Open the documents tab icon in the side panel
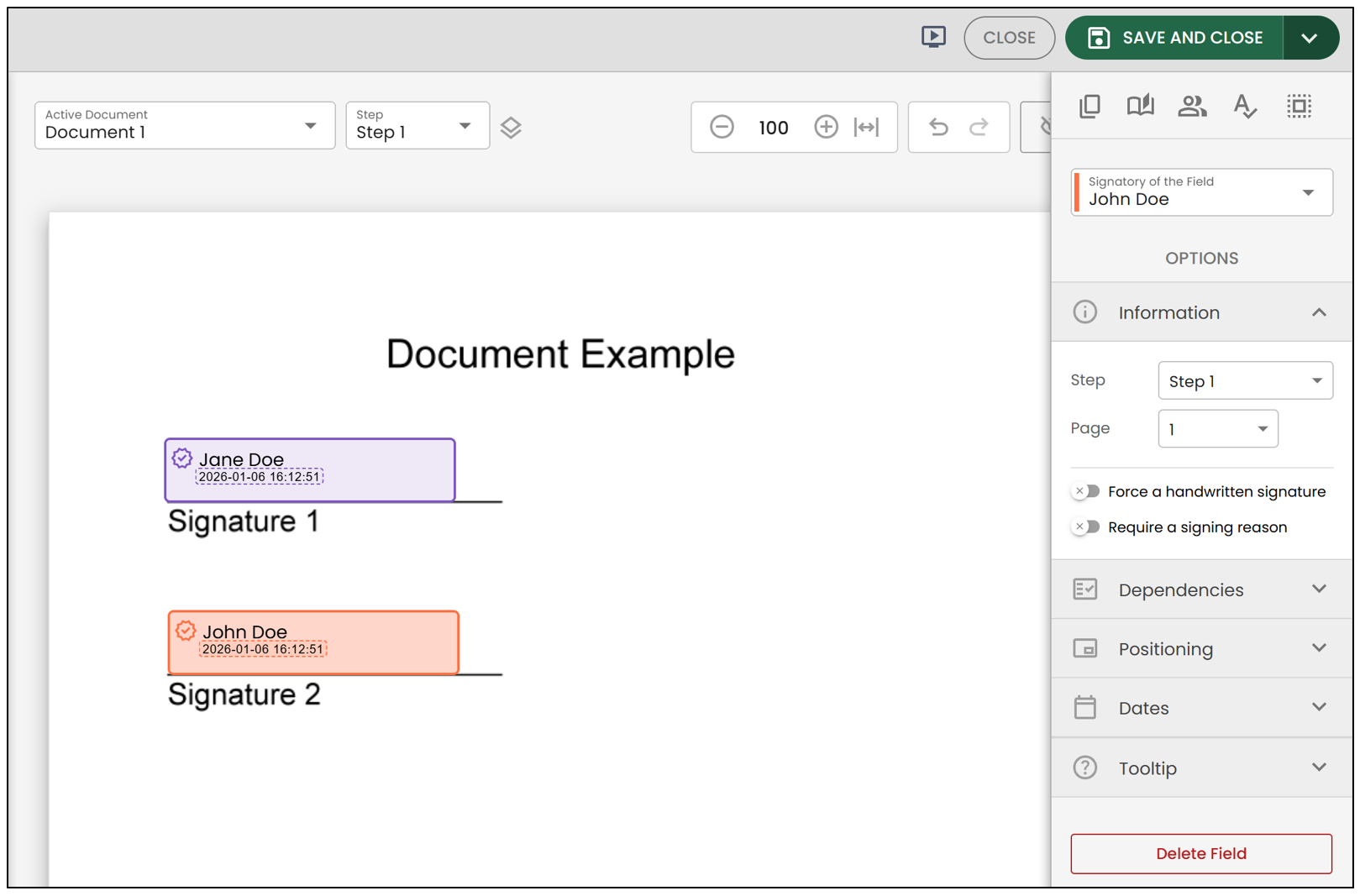 [1090, 106]
